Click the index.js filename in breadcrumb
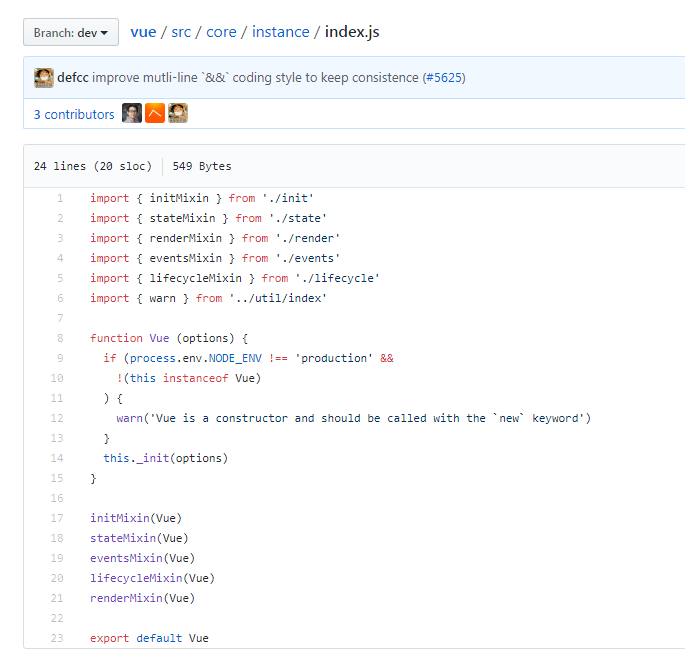The image size is (685, 667). (x=352, y=32)
